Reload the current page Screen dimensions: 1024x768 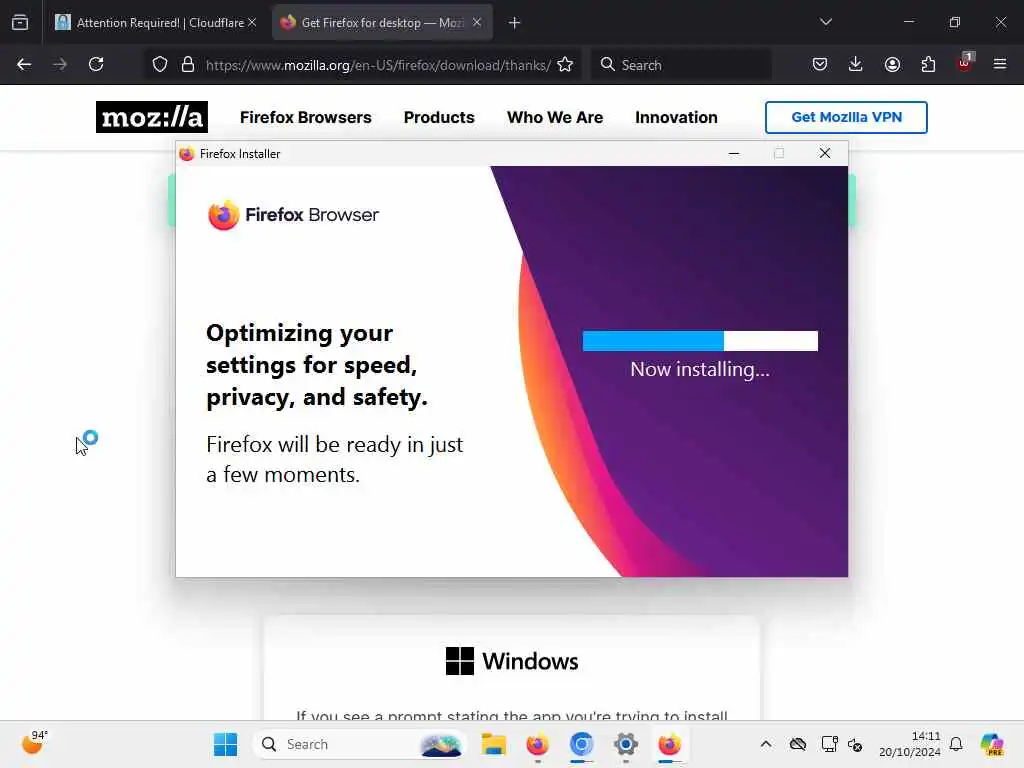click(96, 65)
